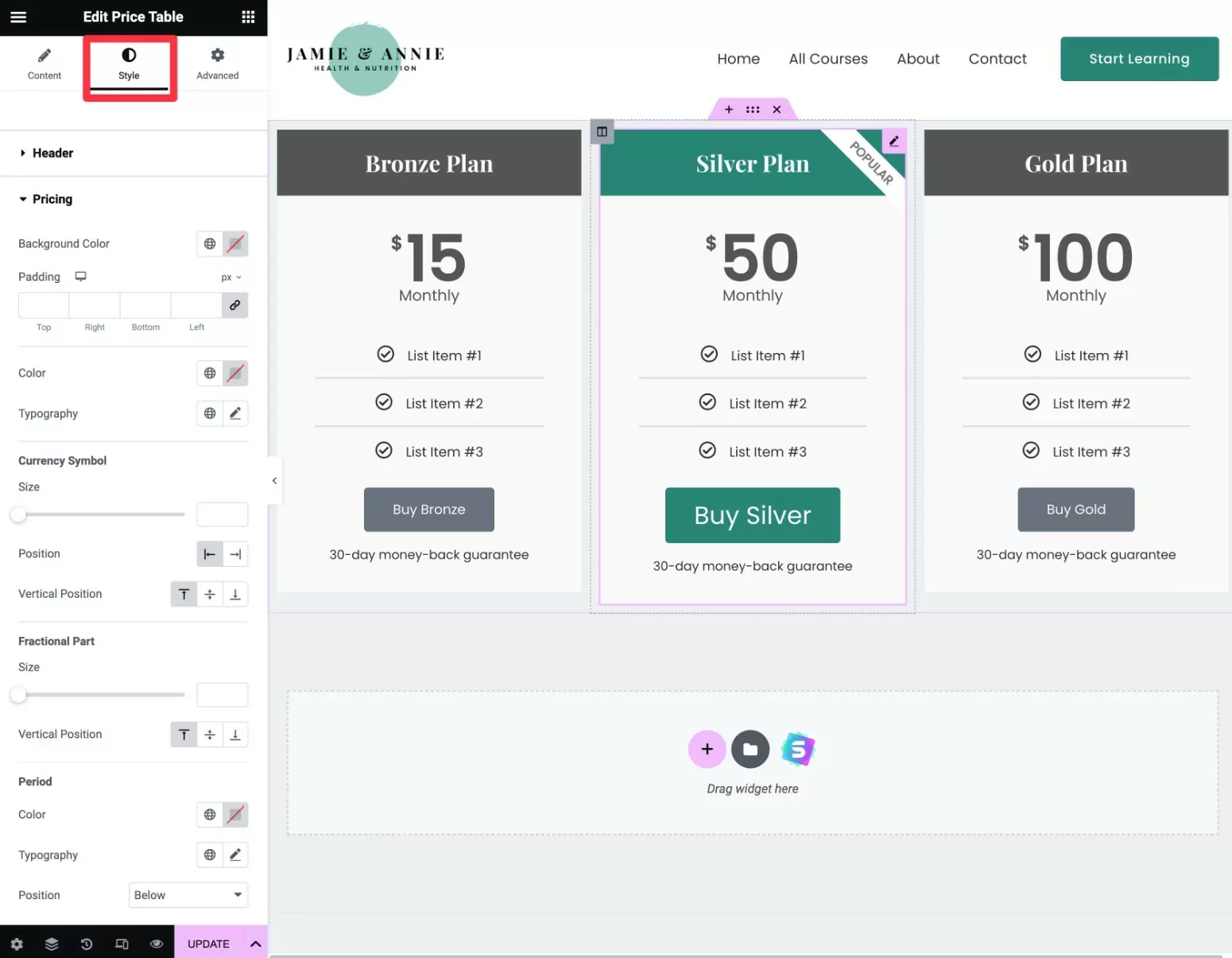Click the edit section dots handle

pos(753,110)
